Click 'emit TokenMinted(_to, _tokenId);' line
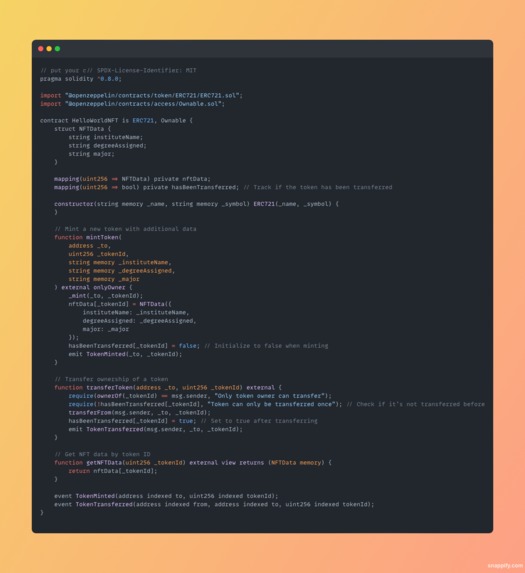 125,354
